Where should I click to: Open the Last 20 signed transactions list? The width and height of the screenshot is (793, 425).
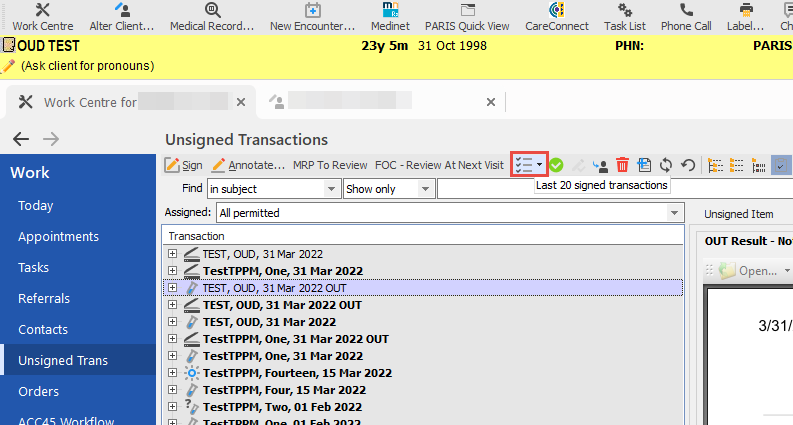click(x=528, y=165)
